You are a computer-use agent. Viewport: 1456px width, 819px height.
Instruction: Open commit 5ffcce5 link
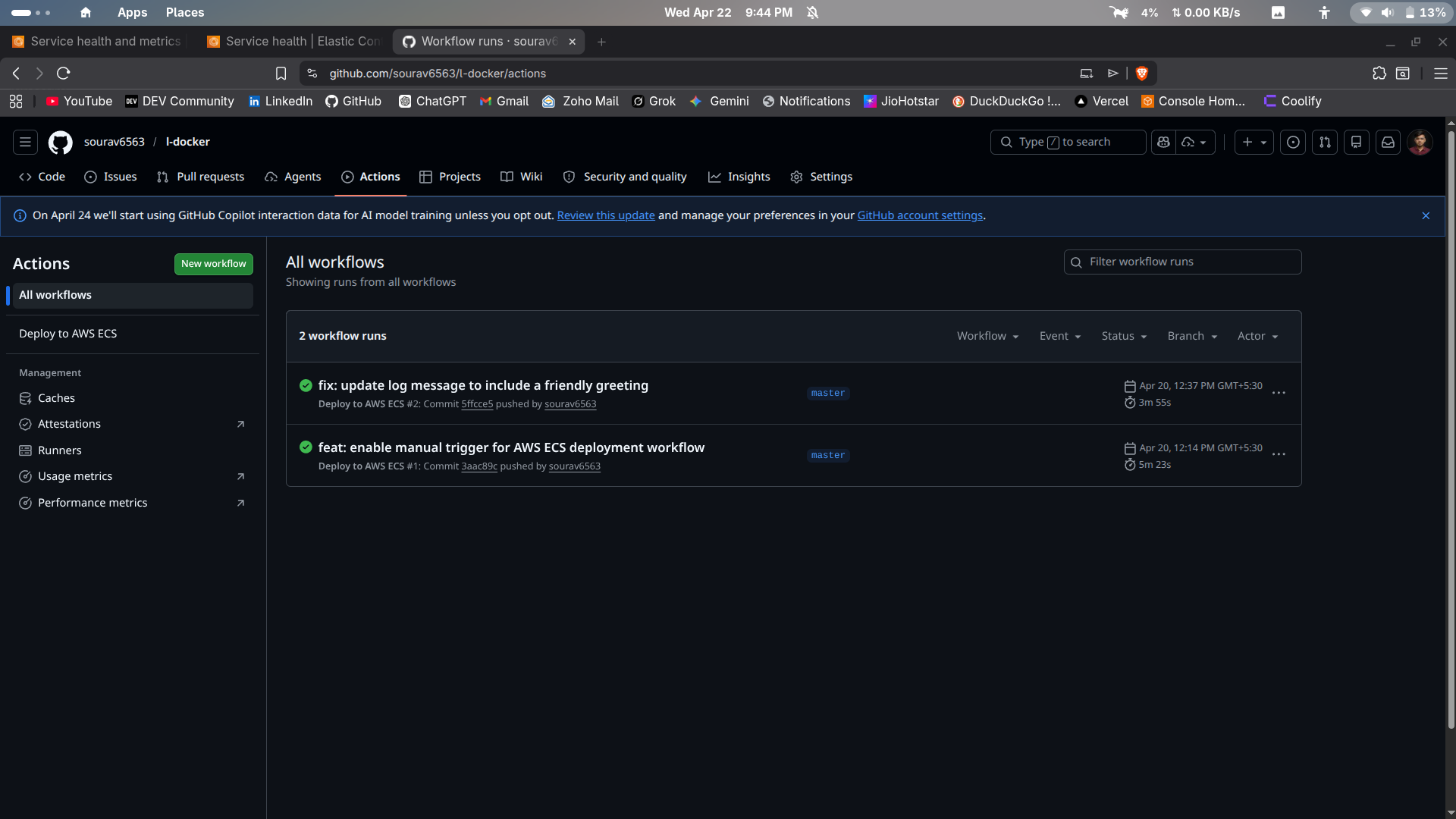point(477,404)
